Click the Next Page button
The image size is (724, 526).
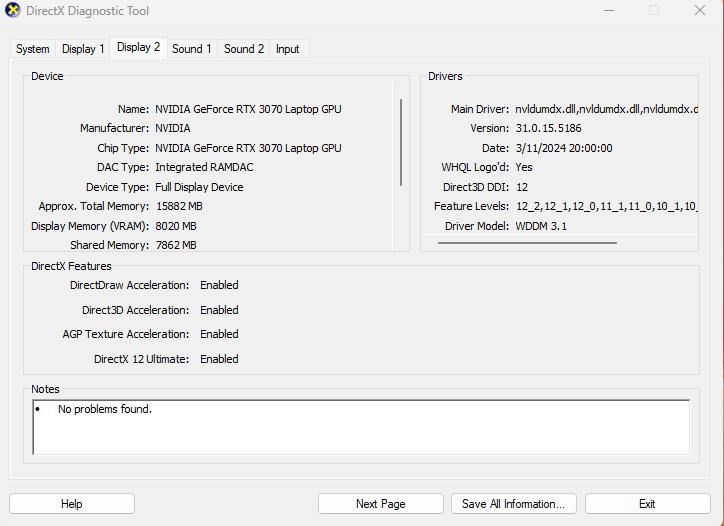pyautogui.click(x=380, y=504)
